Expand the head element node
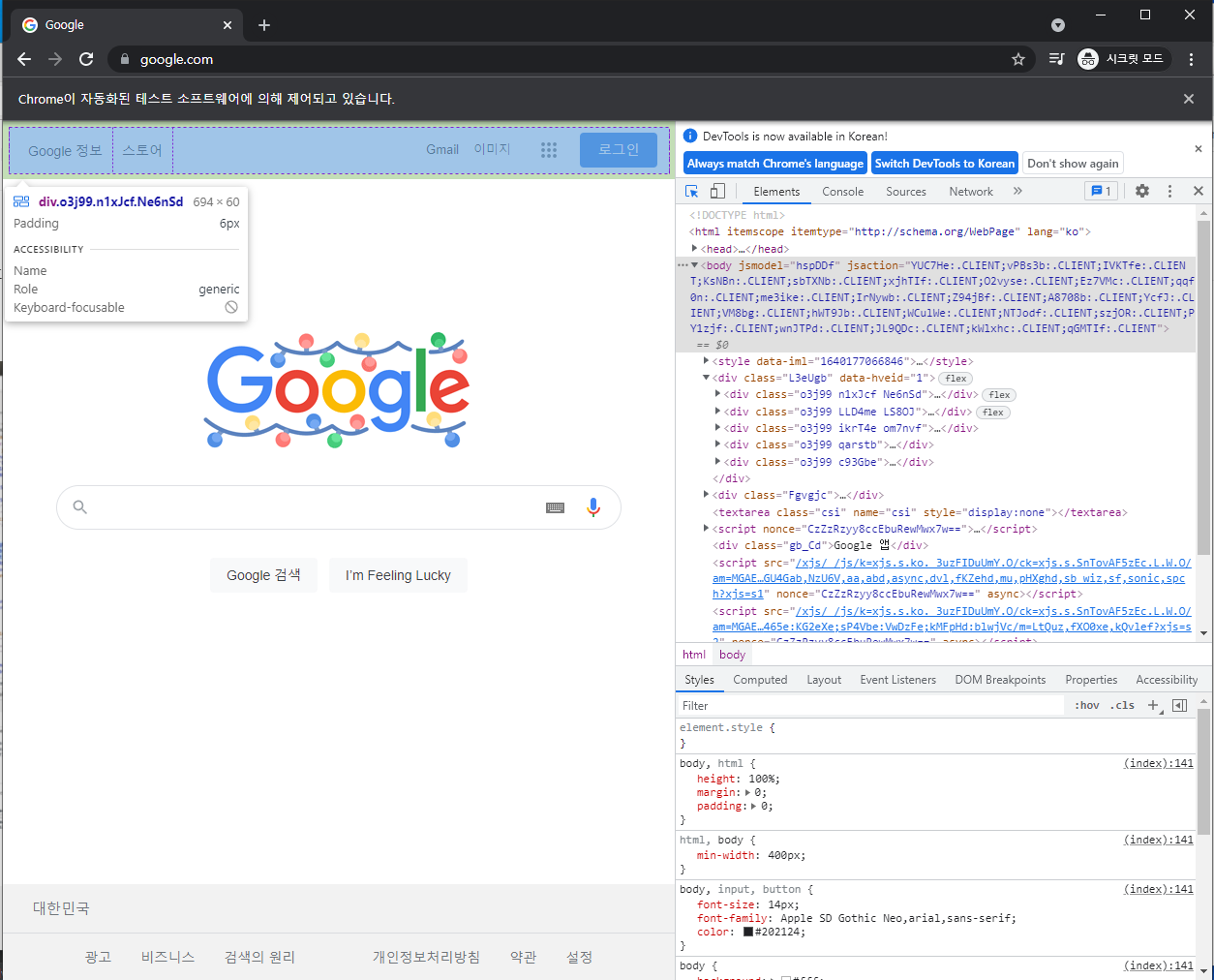 point(694,249)
